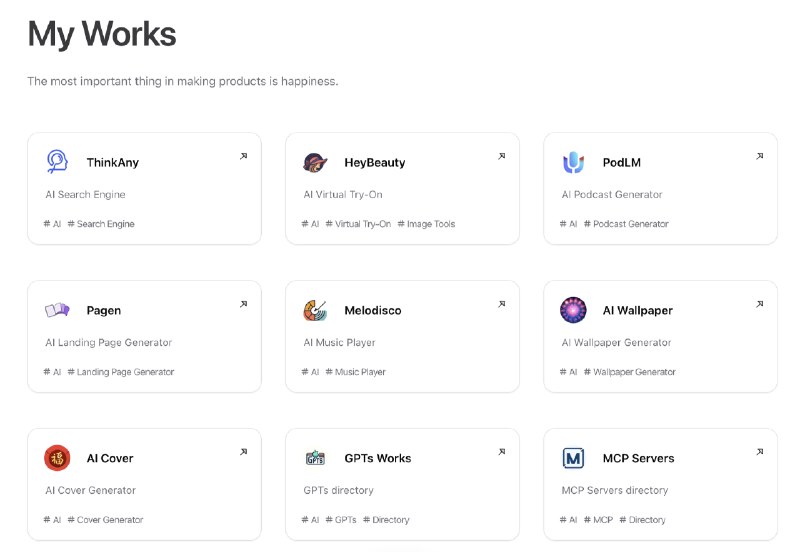Select the Search Engine hashtag on ThinkAny
800x552 pixels.
tap(101, 223)
